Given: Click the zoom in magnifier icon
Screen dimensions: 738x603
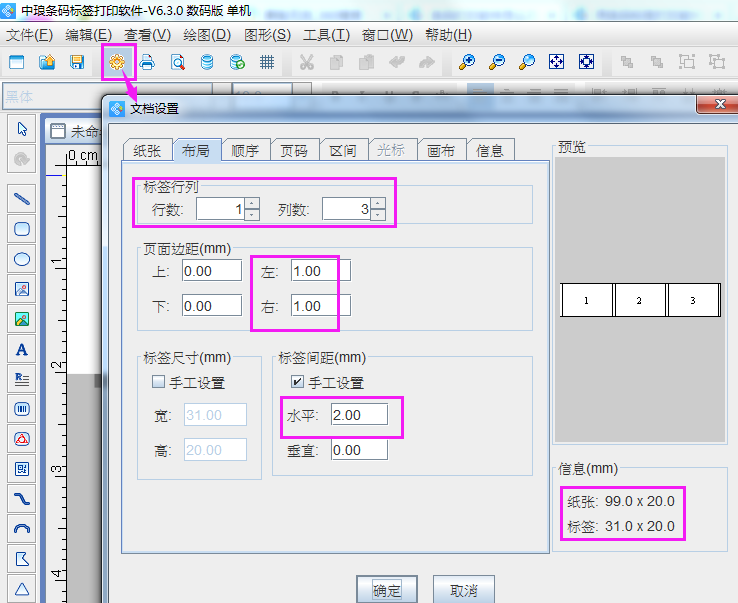Looking at the screenshot, I should tap(466, 62).
